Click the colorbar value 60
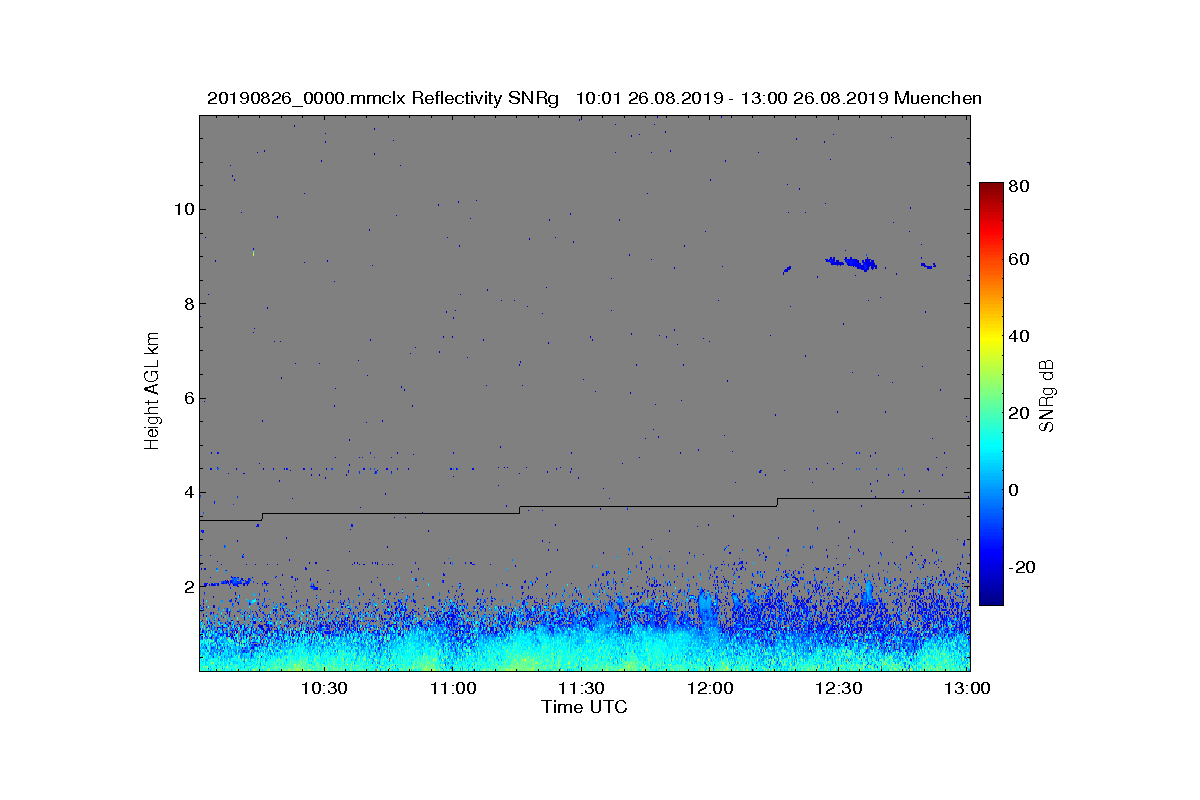The image size is (1200, 800). tap(1019, 260)
